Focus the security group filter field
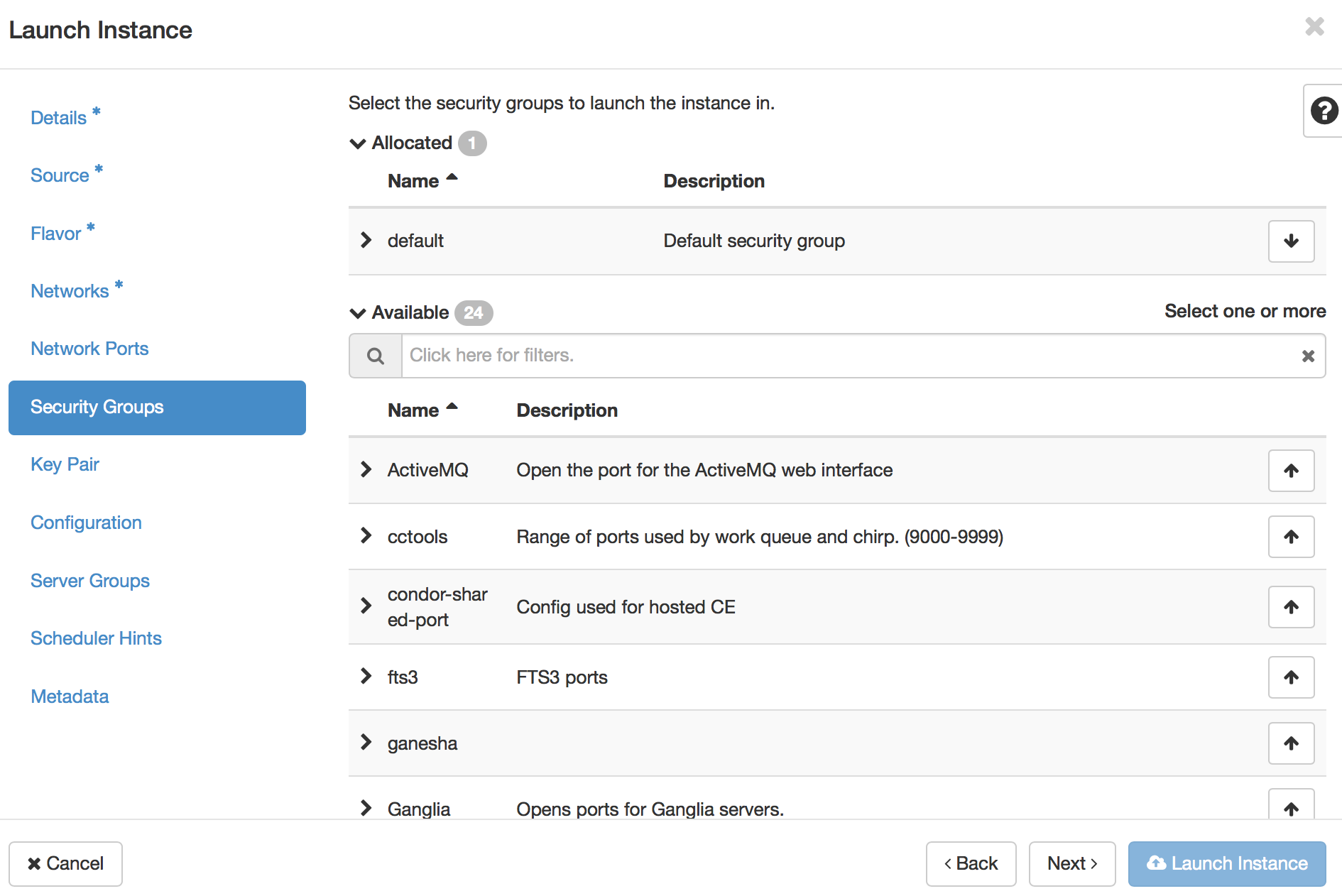The width and height of the screenshot is (1342, 896). click(x=845, y=356)
